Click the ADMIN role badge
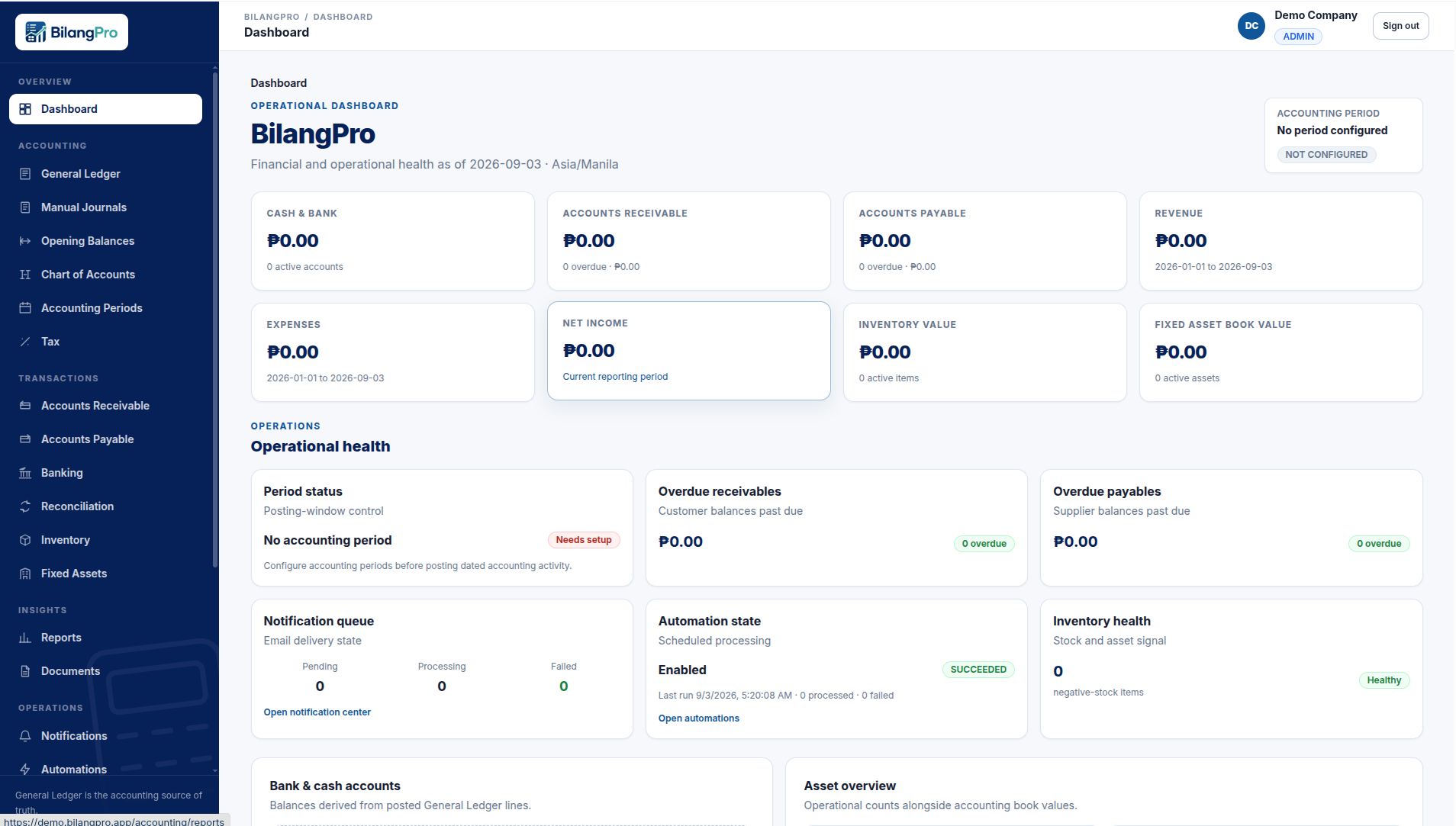Screen dimensions: 1456x826 [1298, 37]
